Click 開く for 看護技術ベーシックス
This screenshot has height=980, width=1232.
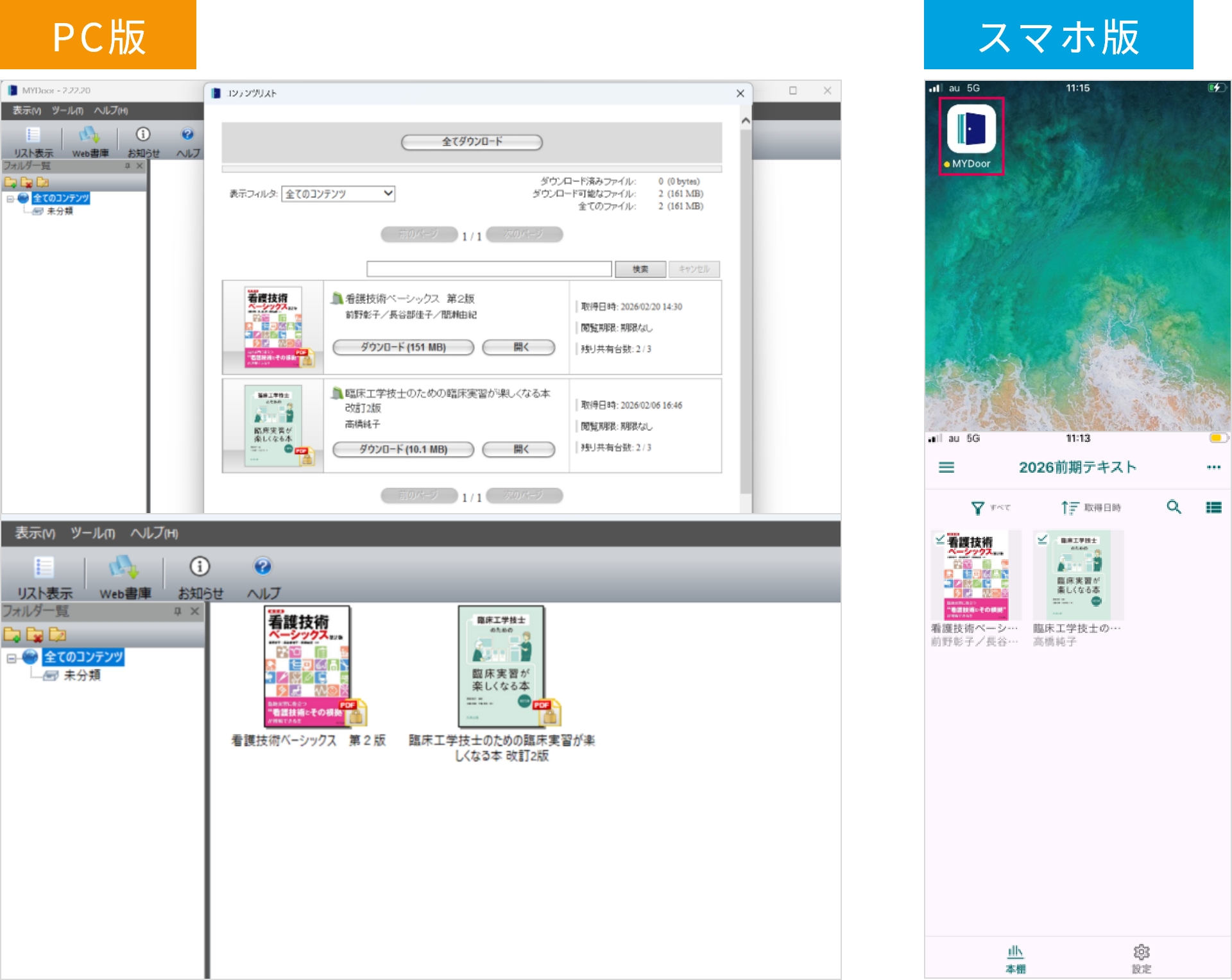tap(518, 348)
